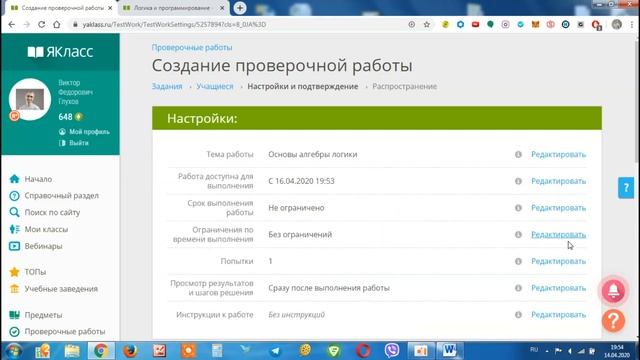Open Мой профиль
Image resolution: width=640 pixels, height=360 pixels.
tap(89, 132)
